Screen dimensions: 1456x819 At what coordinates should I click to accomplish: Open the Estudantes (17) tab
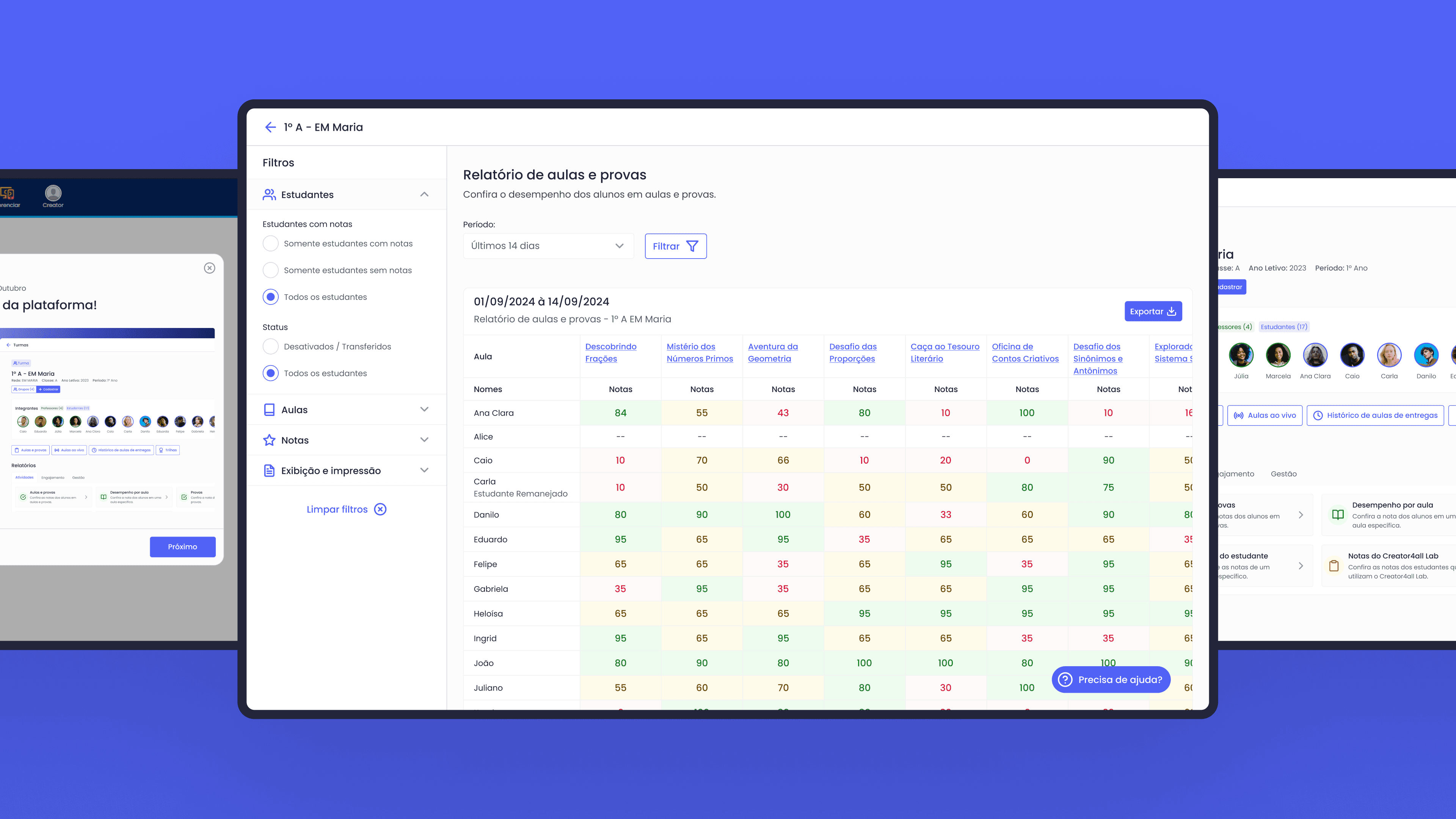1283,327
